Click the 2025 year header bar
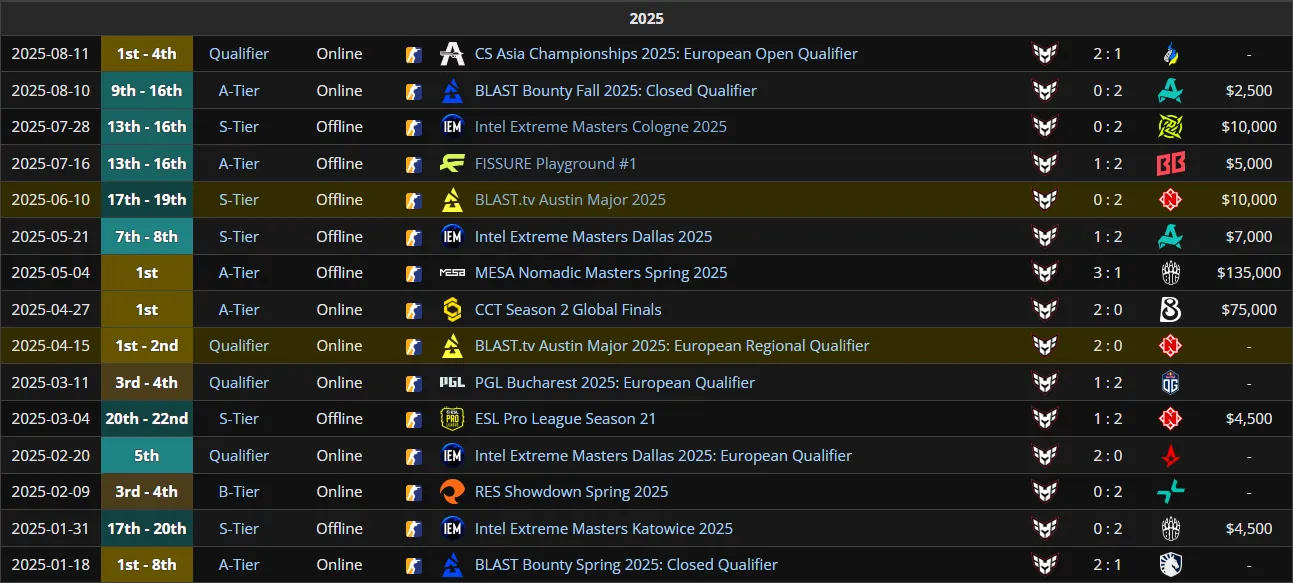 pos(646,18)
